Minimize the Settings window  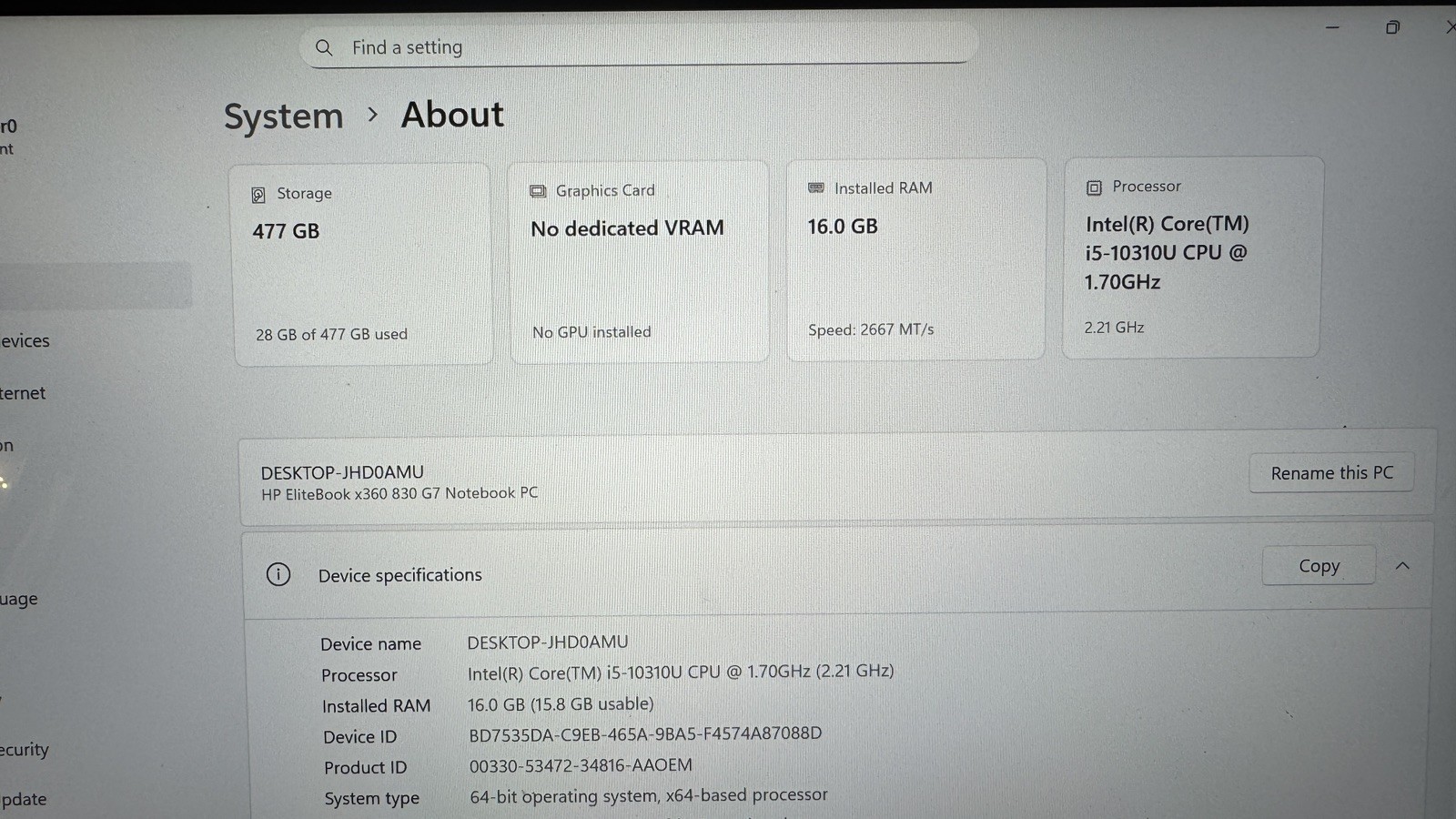tap(1332, 27)
